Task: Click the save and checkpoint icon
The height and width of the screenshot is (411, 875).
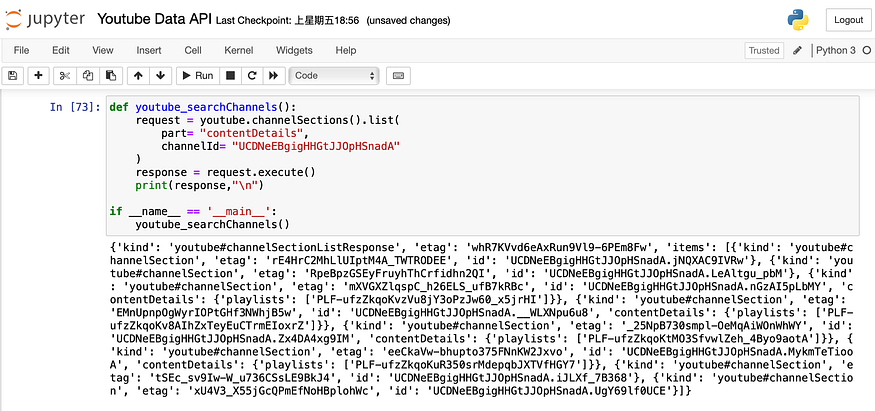Action: click(x=13, y=76)
